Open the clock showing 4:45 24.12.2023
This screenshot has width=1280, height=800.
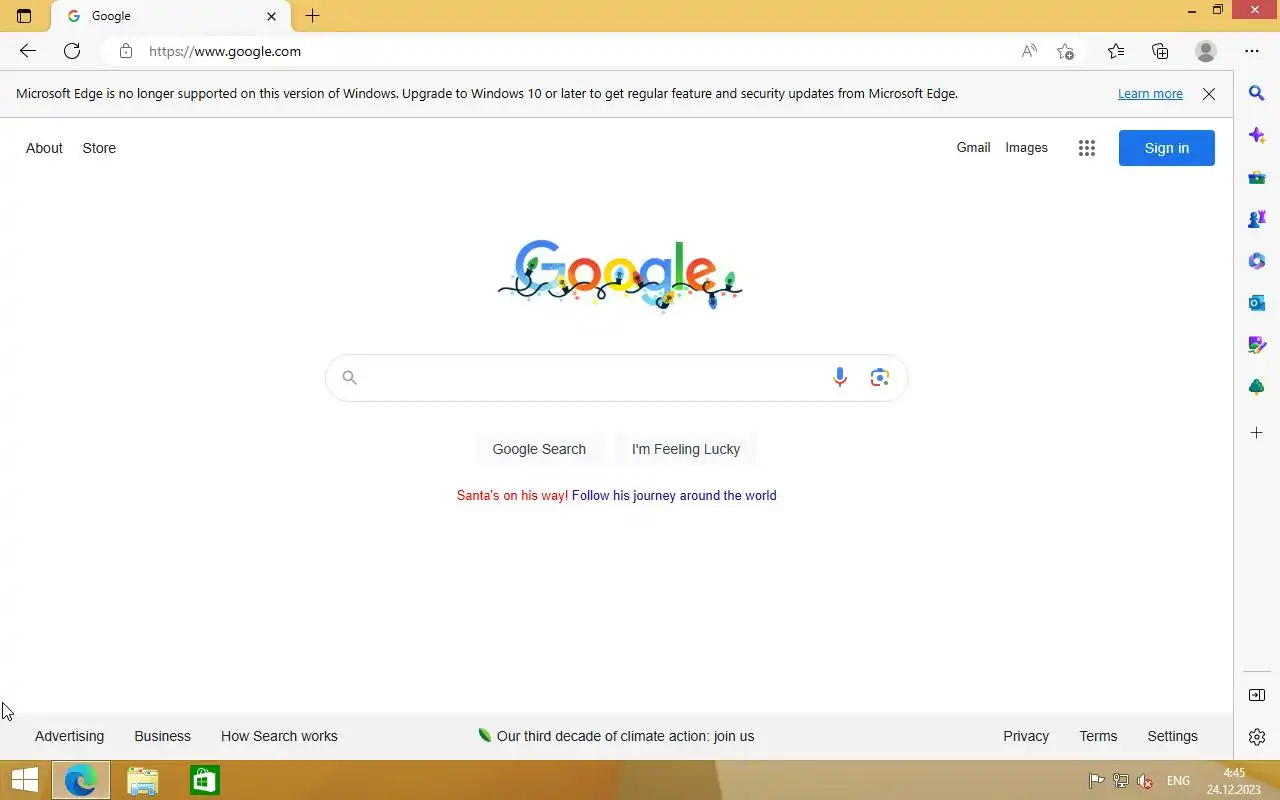[x=1233, y=781]
